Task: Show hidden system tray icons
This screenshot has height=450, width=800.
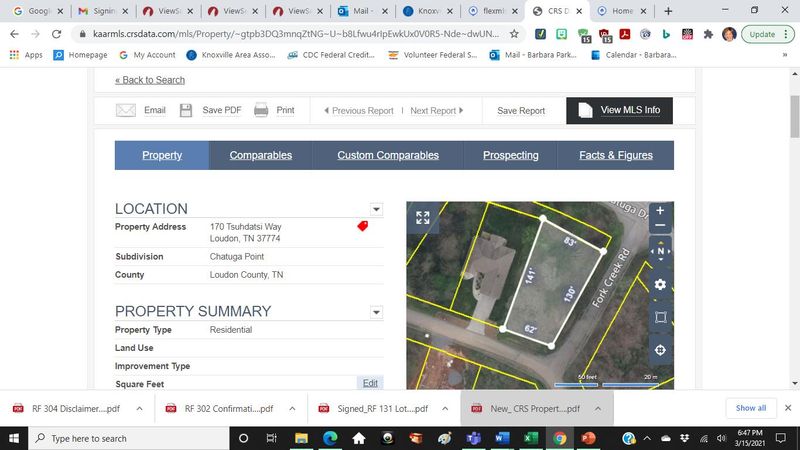Action: tap(647, 438)
